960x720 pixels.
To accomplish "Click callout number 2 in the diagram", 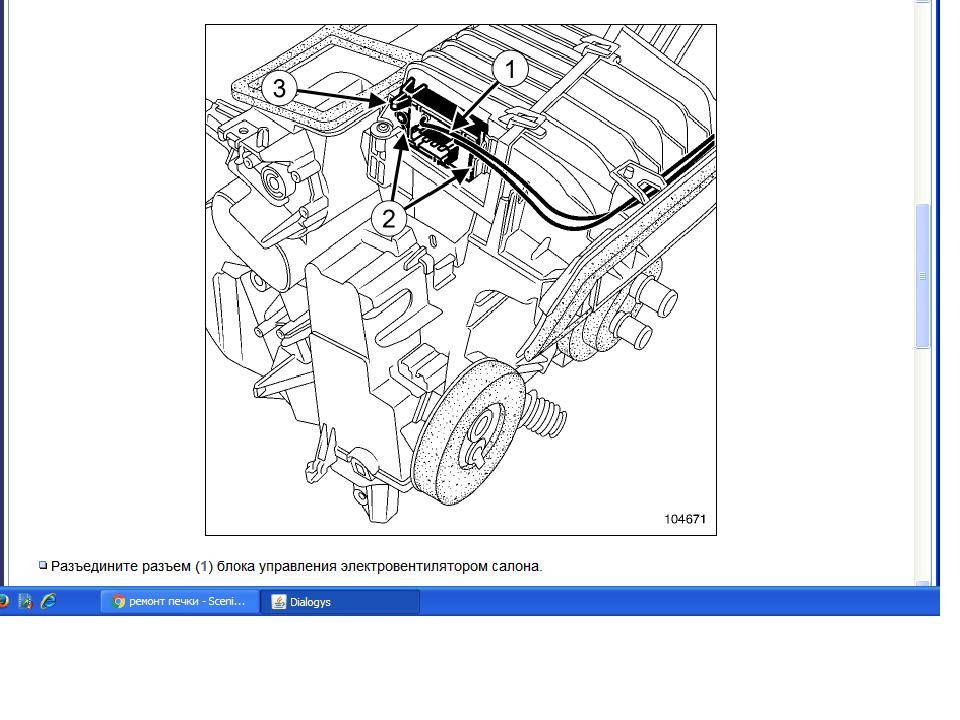I will coord(388,218).
